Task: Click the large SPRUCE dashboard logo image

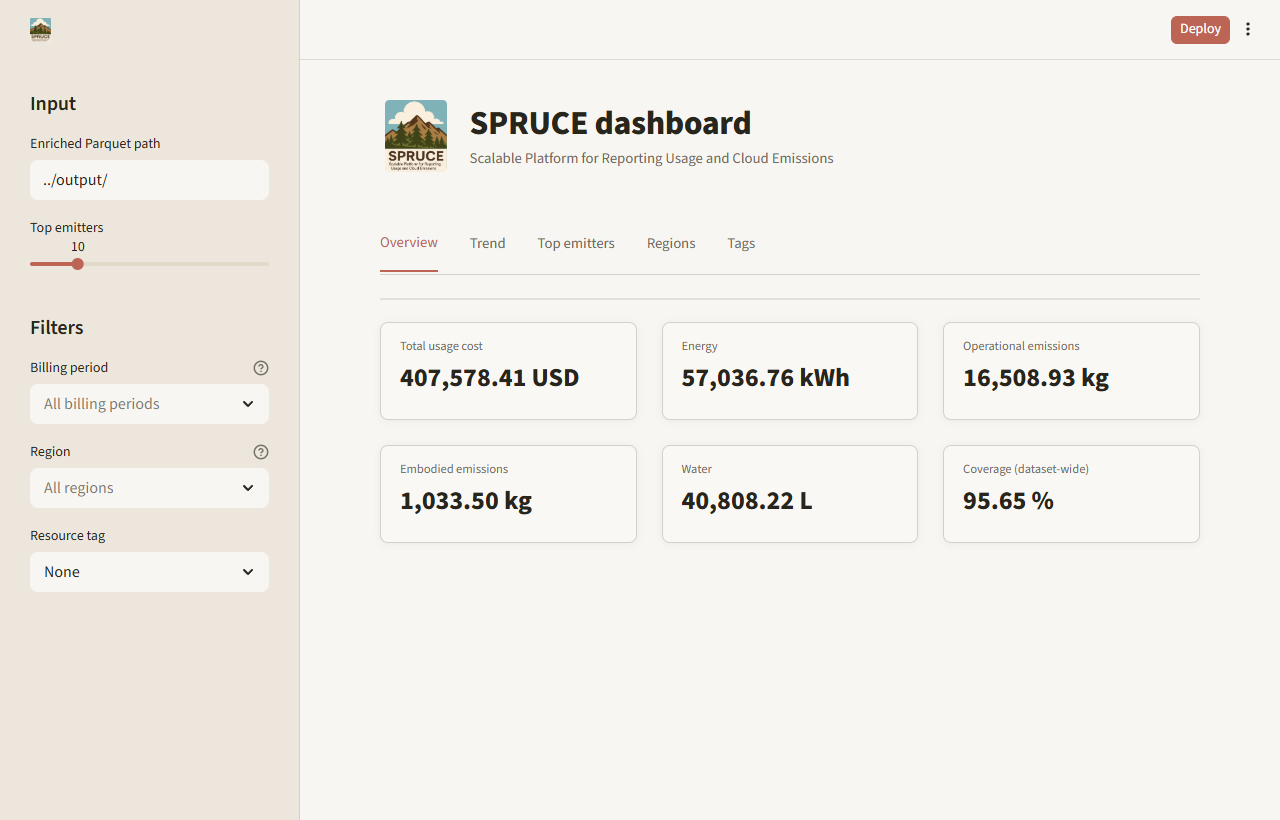Action: (x=416, y=136)
